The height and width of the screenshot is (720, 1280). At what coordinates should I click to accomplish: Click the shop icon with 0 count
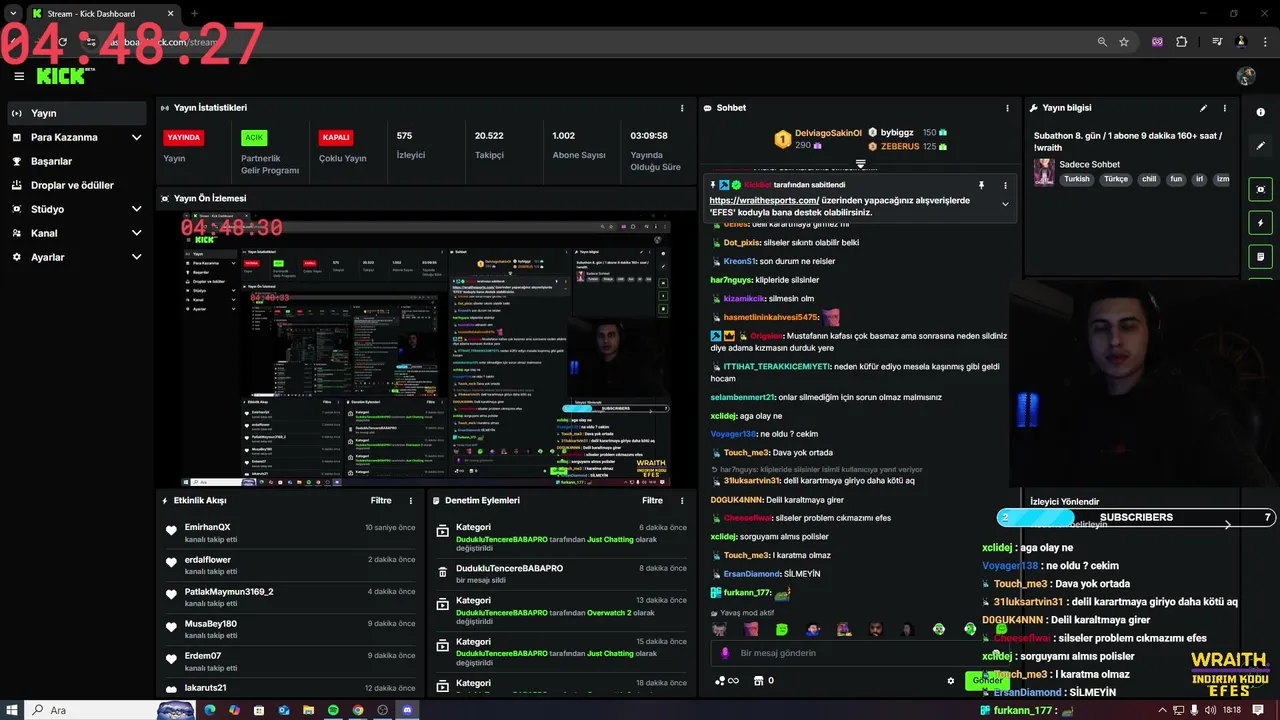(764, 681)
